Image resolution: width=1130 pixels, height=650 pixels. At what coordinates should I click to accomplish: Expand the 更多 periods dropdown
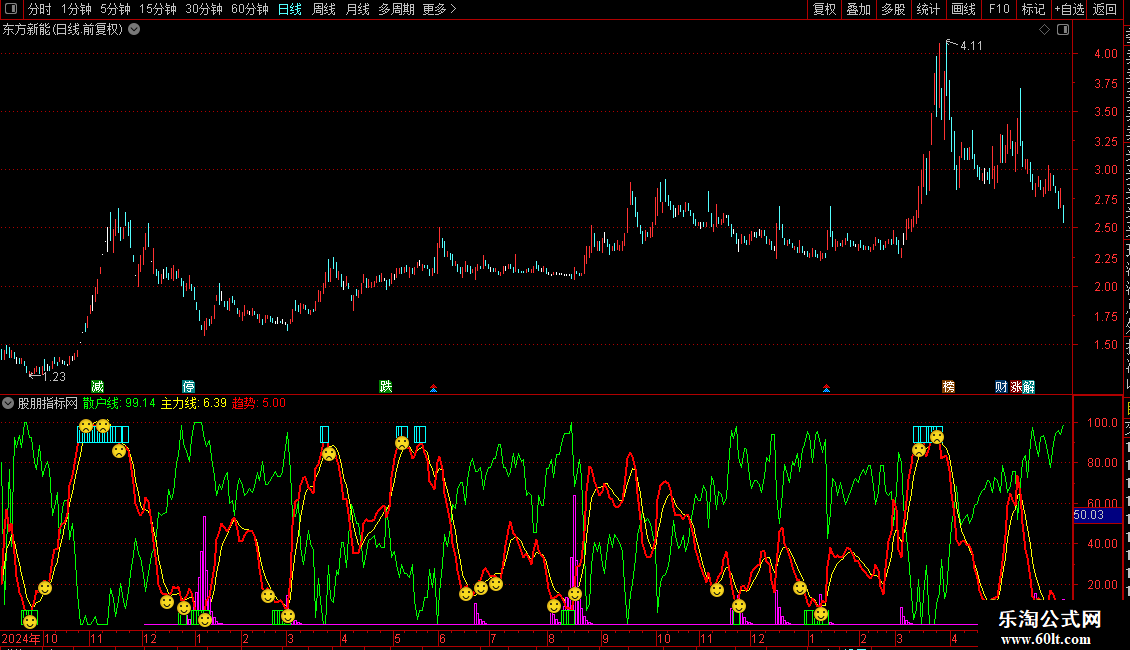440,9
